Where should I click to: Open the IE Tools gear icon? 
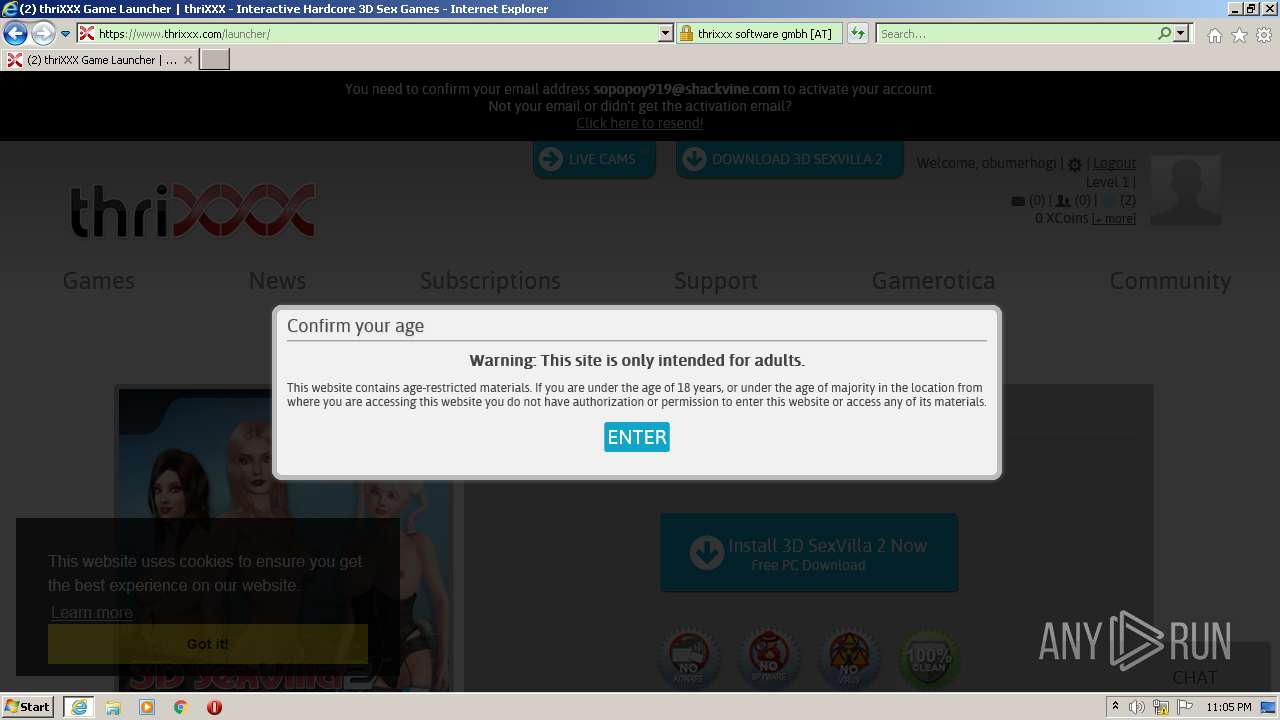point(1264,35)
